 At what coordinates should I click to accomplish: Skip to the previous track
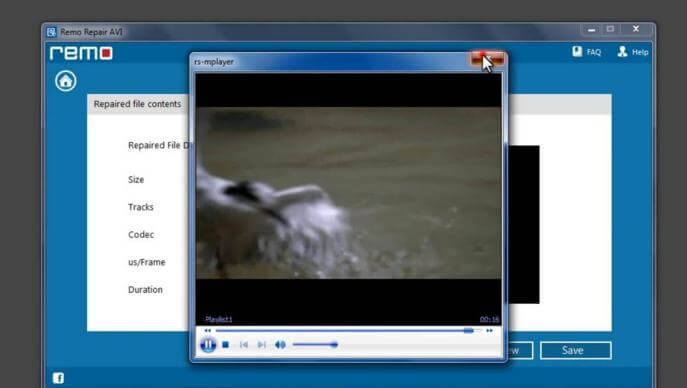244,345
